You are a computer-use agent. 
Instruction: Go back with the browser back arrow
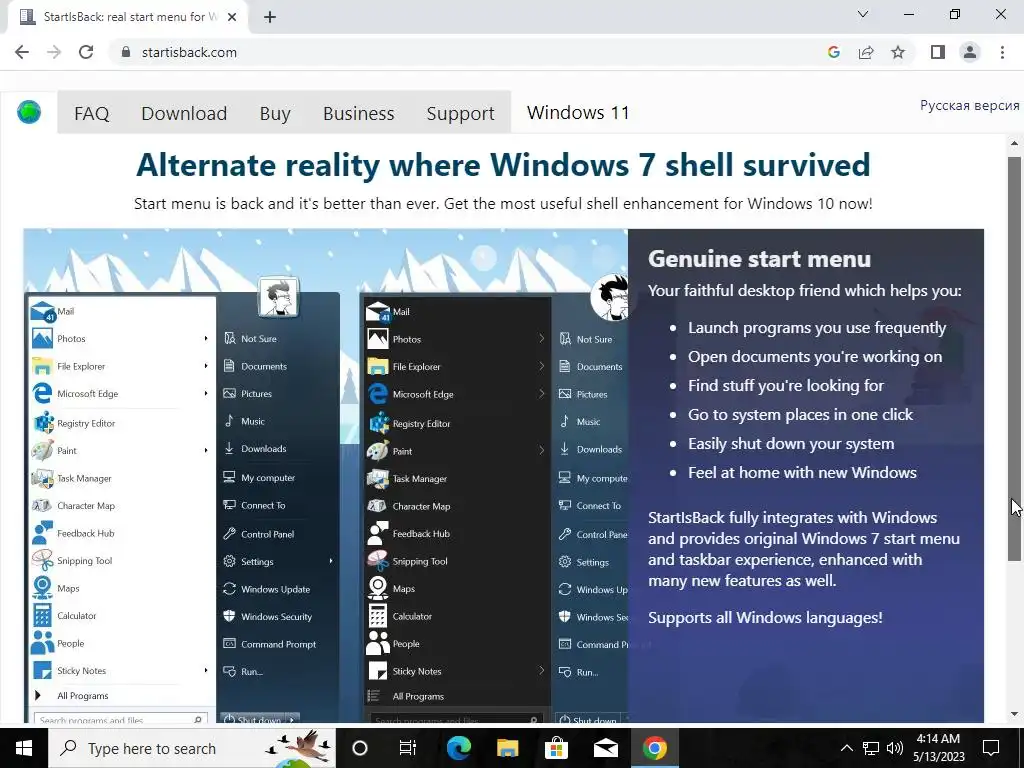tap(22, 52)
